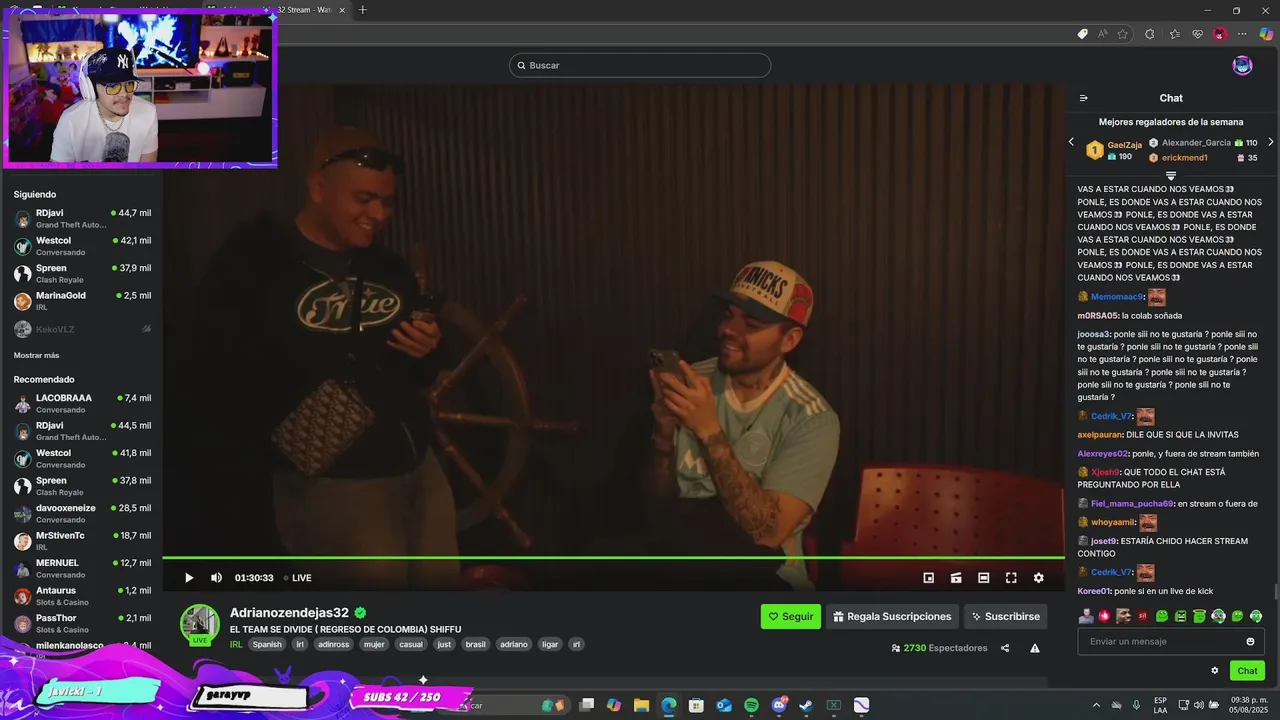Share the stream via share icon
The image size is (1280, 720).
click(x=1005, y=648)
